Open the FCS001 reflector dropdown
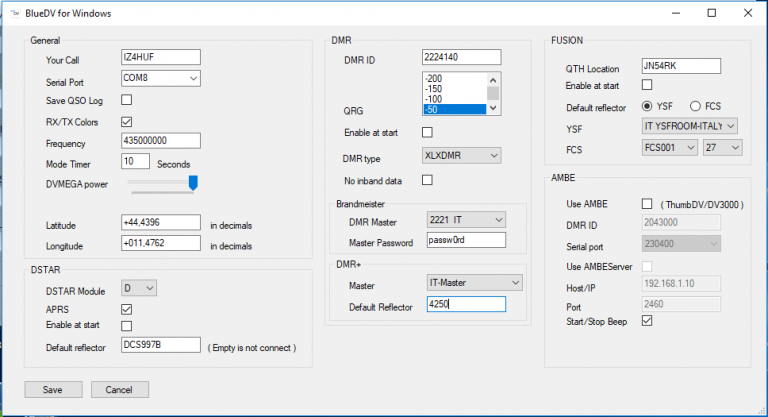Viewport: 768px width, 417px height. 670,147
